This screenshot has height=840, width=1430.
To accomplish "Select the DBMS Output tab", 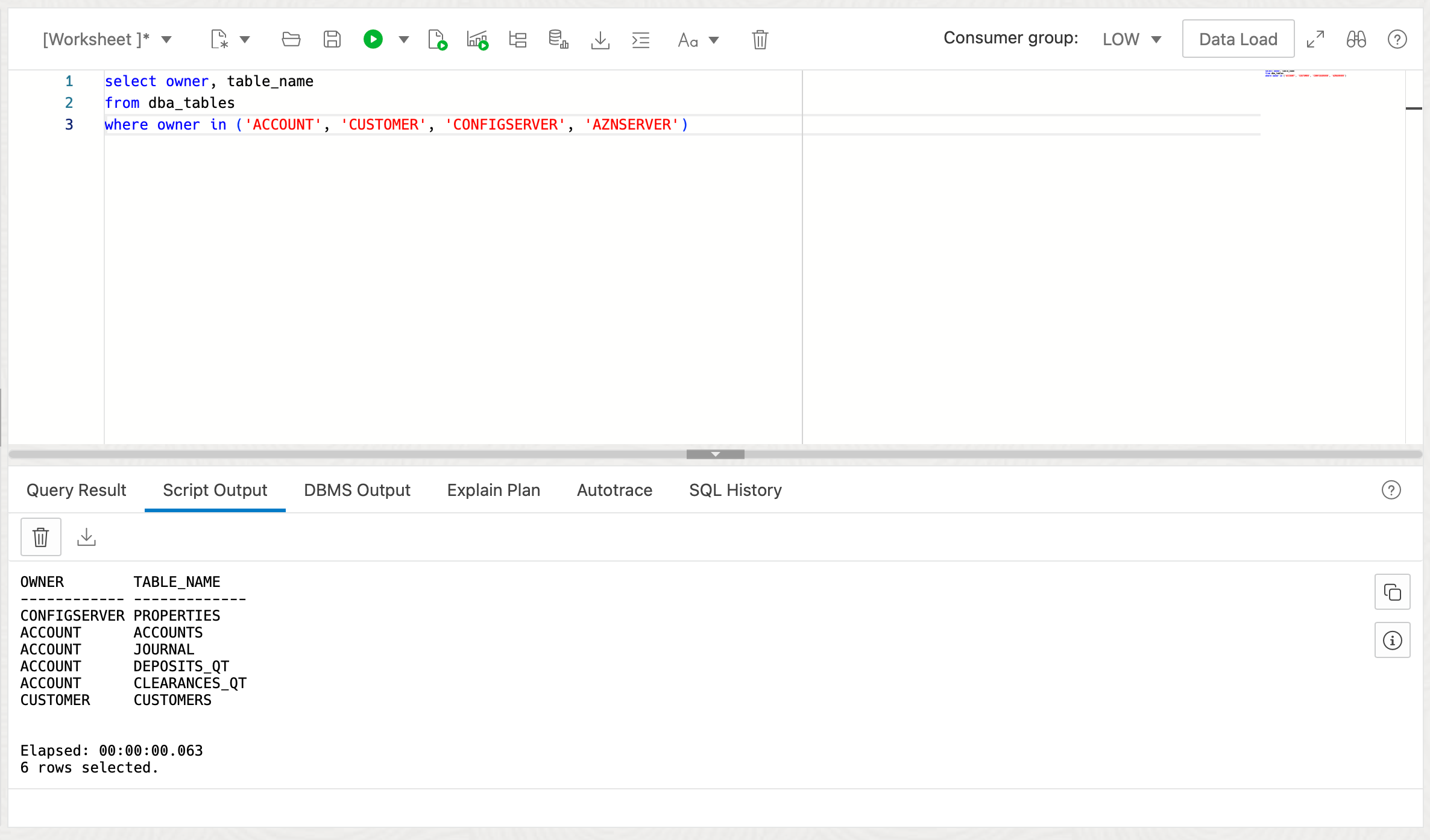I will (357, 490).
